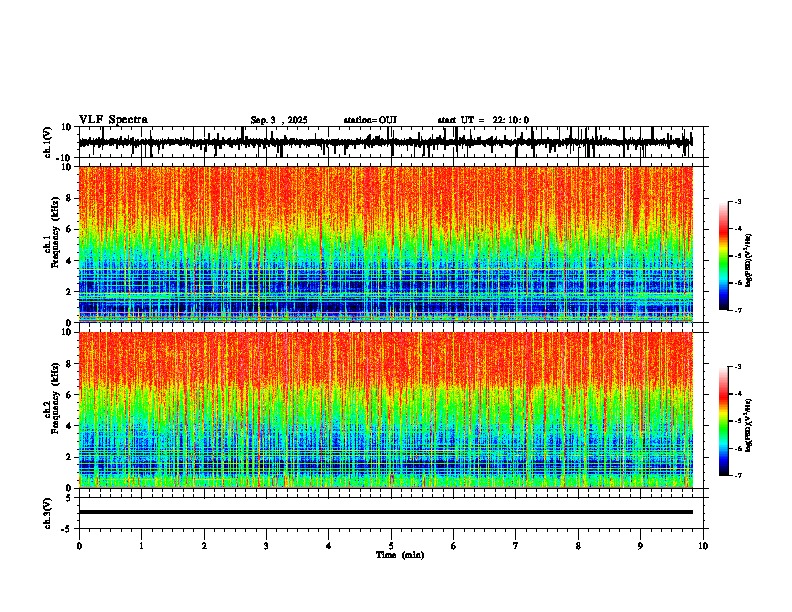Click the "2" tick on time axis
The width and height of the screenshot is (792, 612).
tap(204, 546)
